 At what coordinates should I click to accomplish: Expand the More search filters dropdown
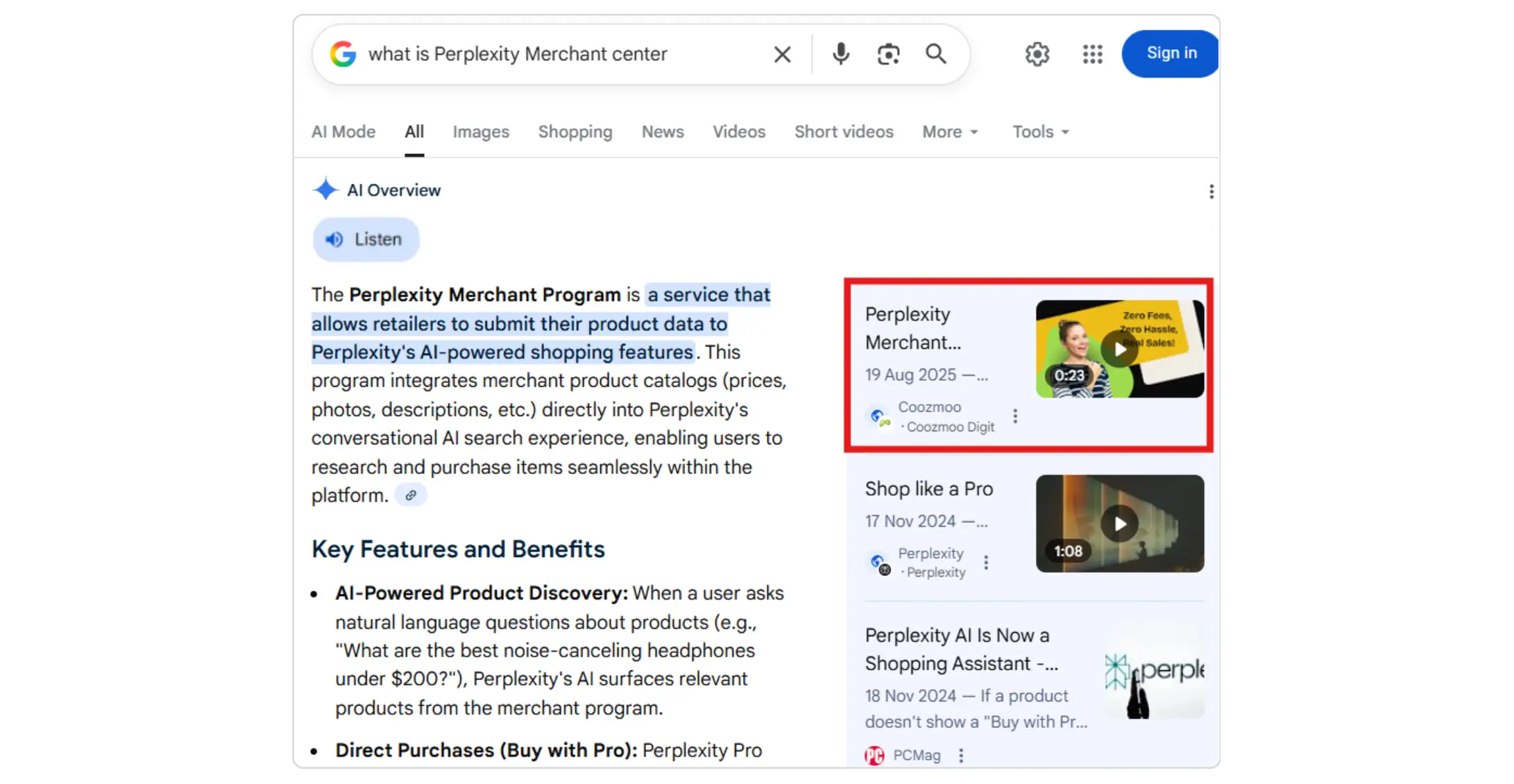tap(949, 132)
